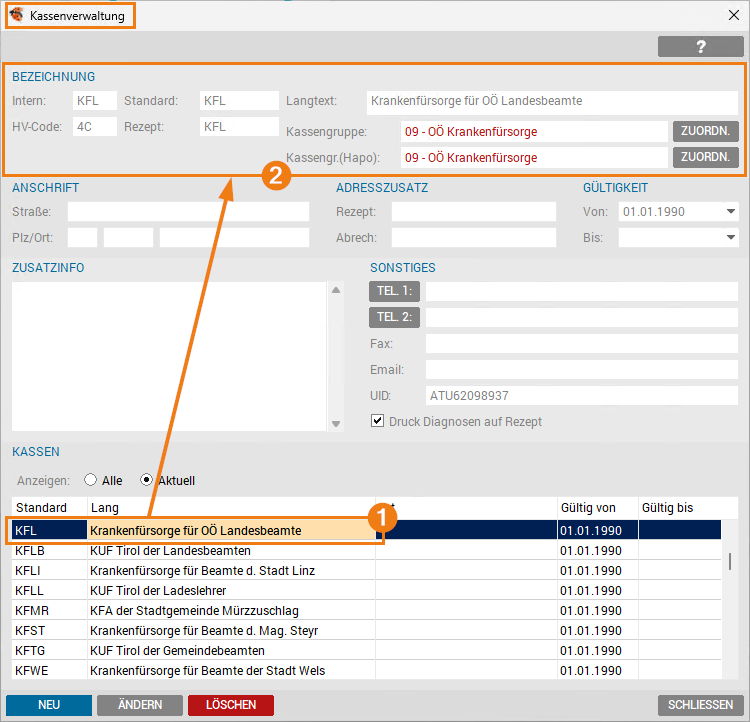Click ZUORDN. button next to Kassengruppe
This screenshot has height=722, width=750.
(706, 132)
